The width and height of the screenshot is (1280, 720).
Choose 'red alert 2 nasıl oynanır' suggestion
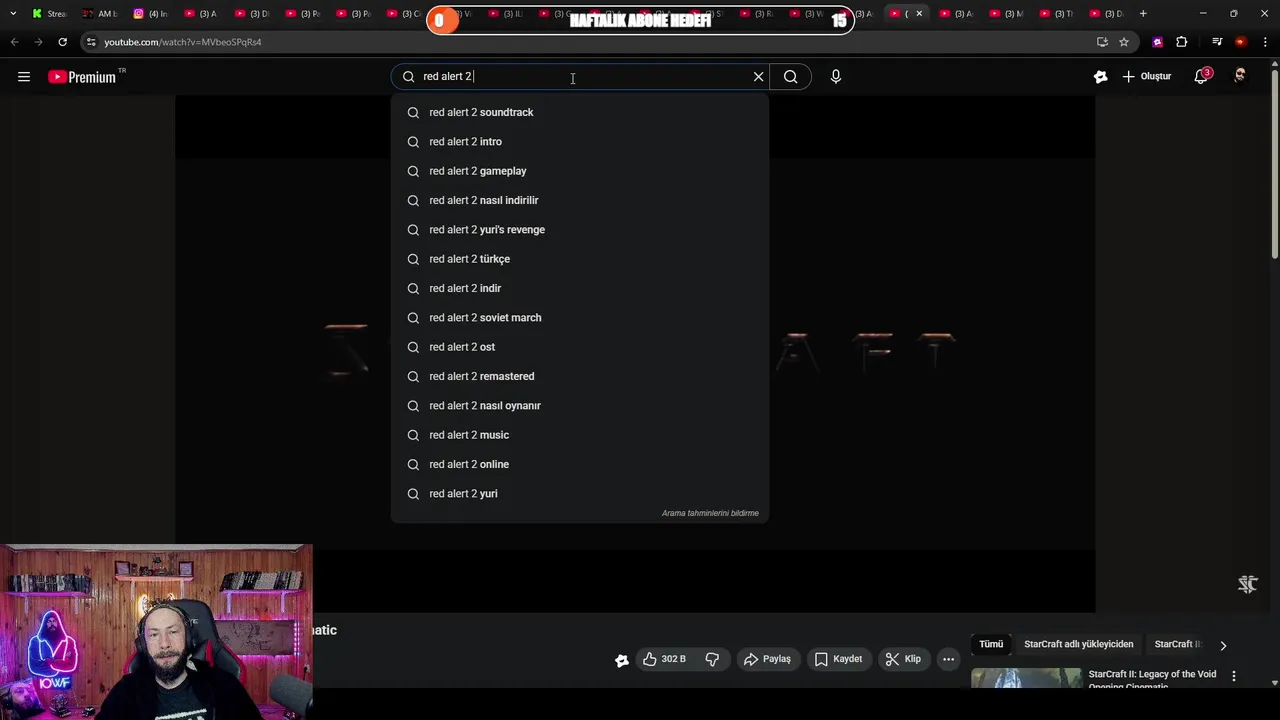tap(580, 406)
